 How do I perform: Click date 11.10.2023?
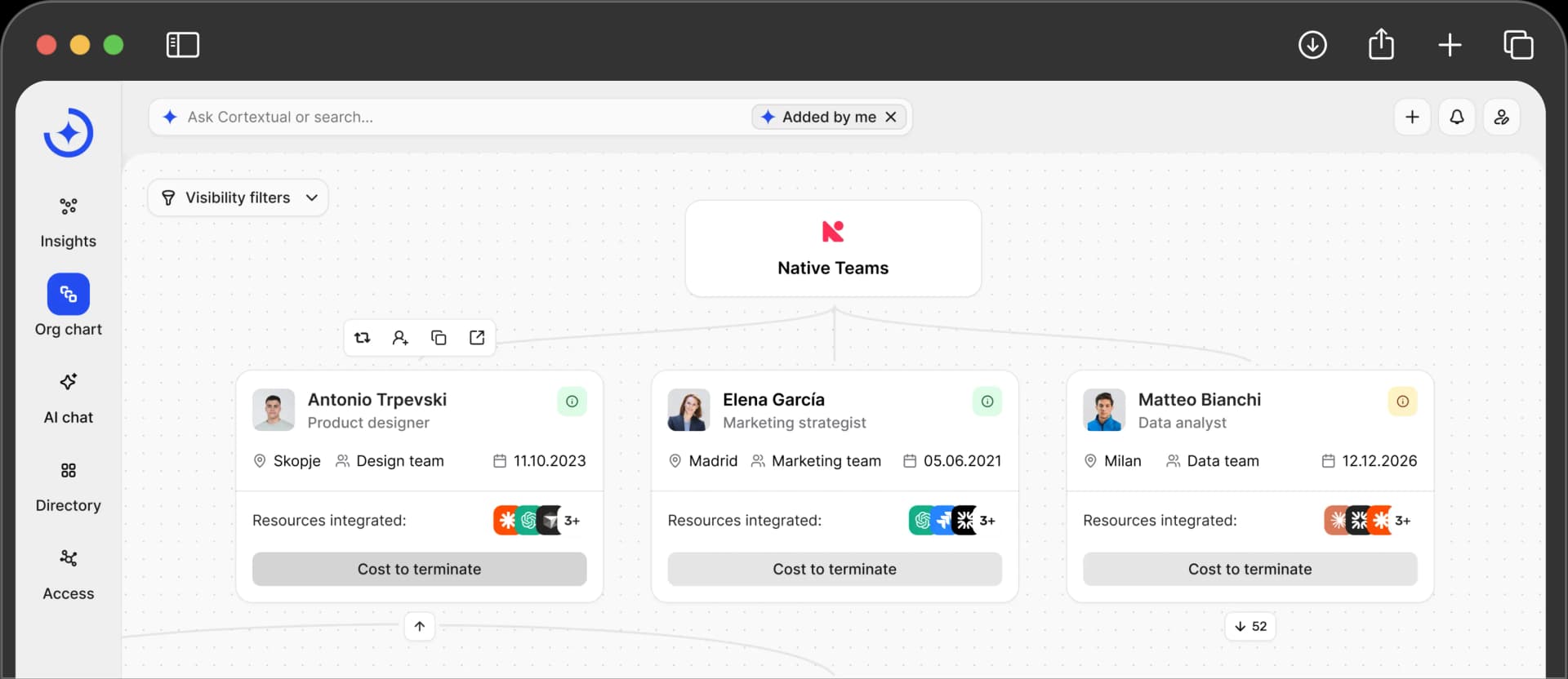[x=540, y=461]
